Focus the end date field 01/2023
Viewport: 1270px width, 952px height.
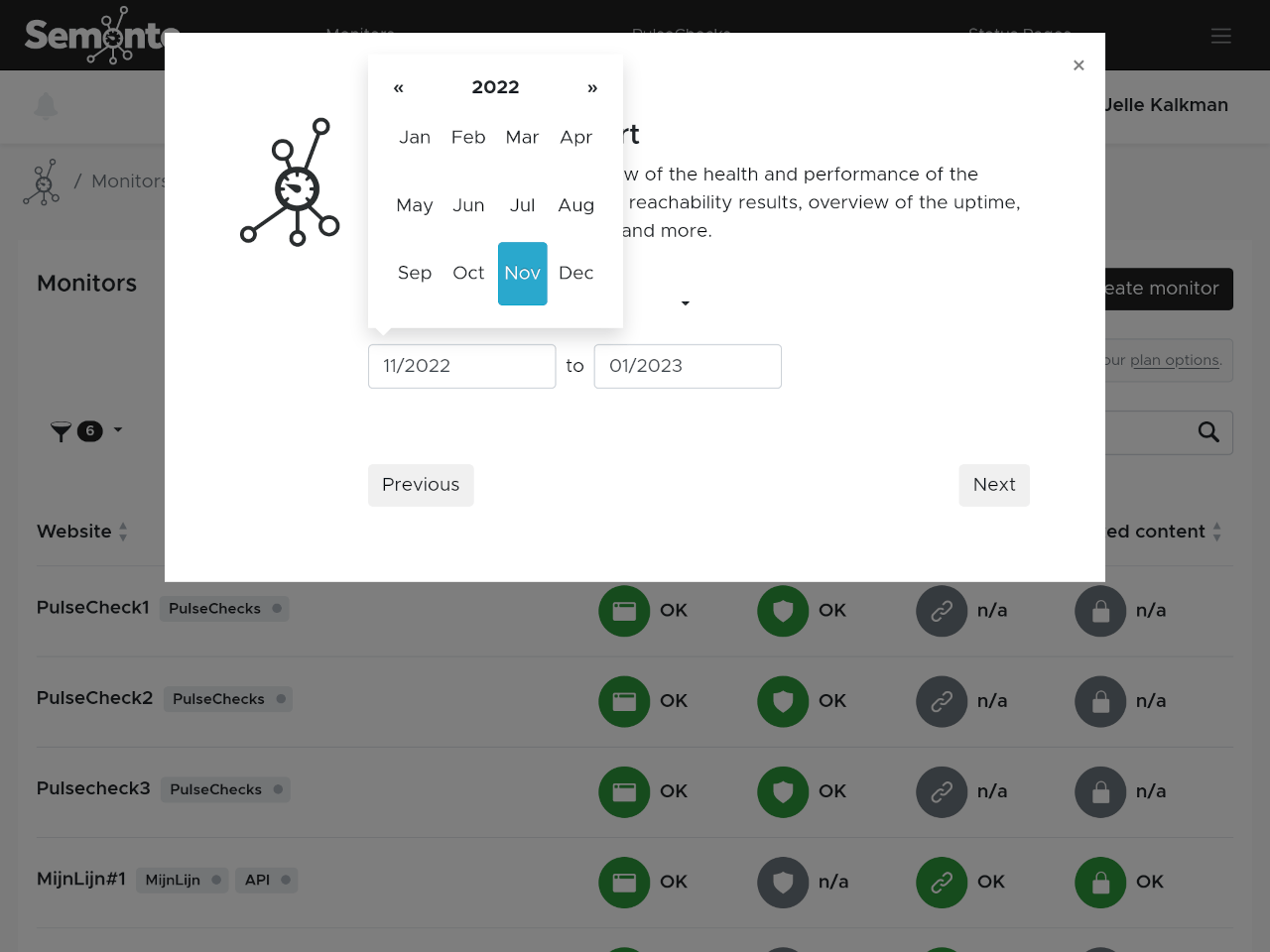[x=688, y=366]
